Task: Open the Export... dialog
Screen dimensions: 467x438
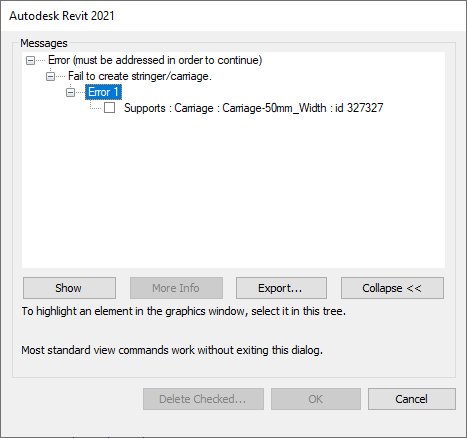Action: (x=281, y=288)
